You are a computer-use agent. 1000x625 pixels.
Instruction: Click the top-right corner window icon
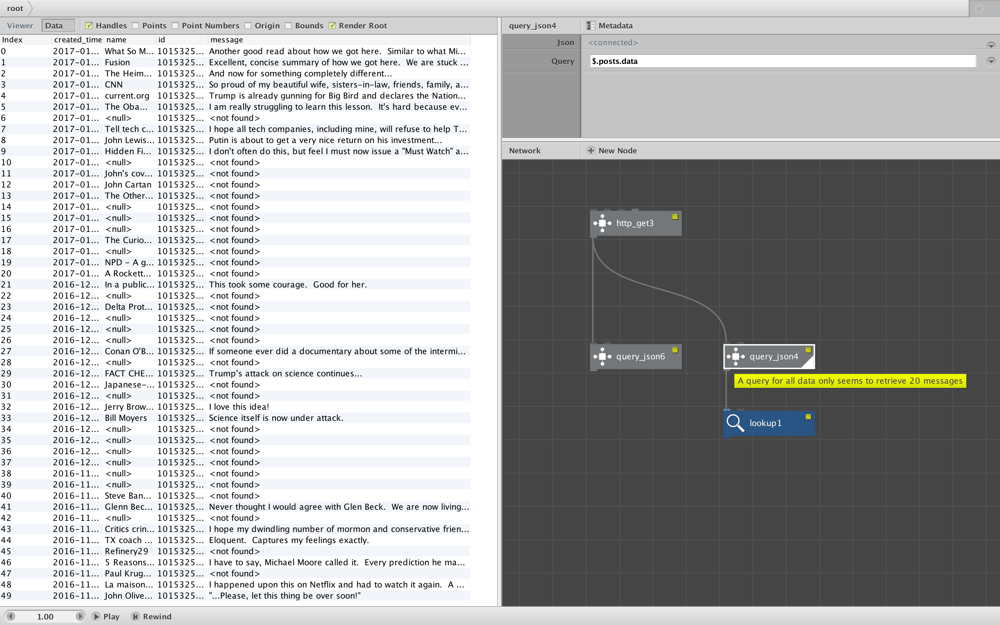coord(980,8)
